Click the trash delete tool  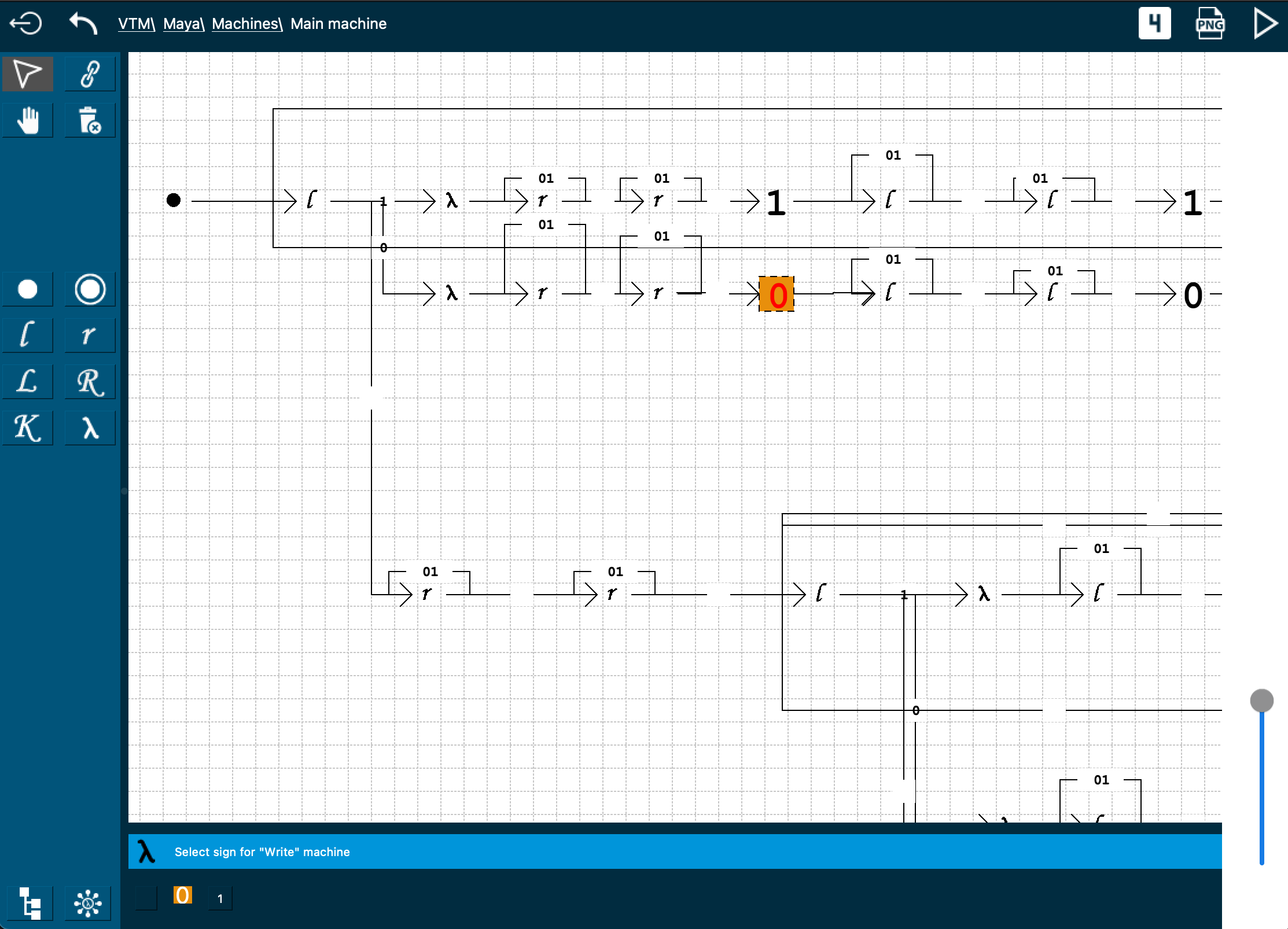pyautogui.click(x=90, y=121)
